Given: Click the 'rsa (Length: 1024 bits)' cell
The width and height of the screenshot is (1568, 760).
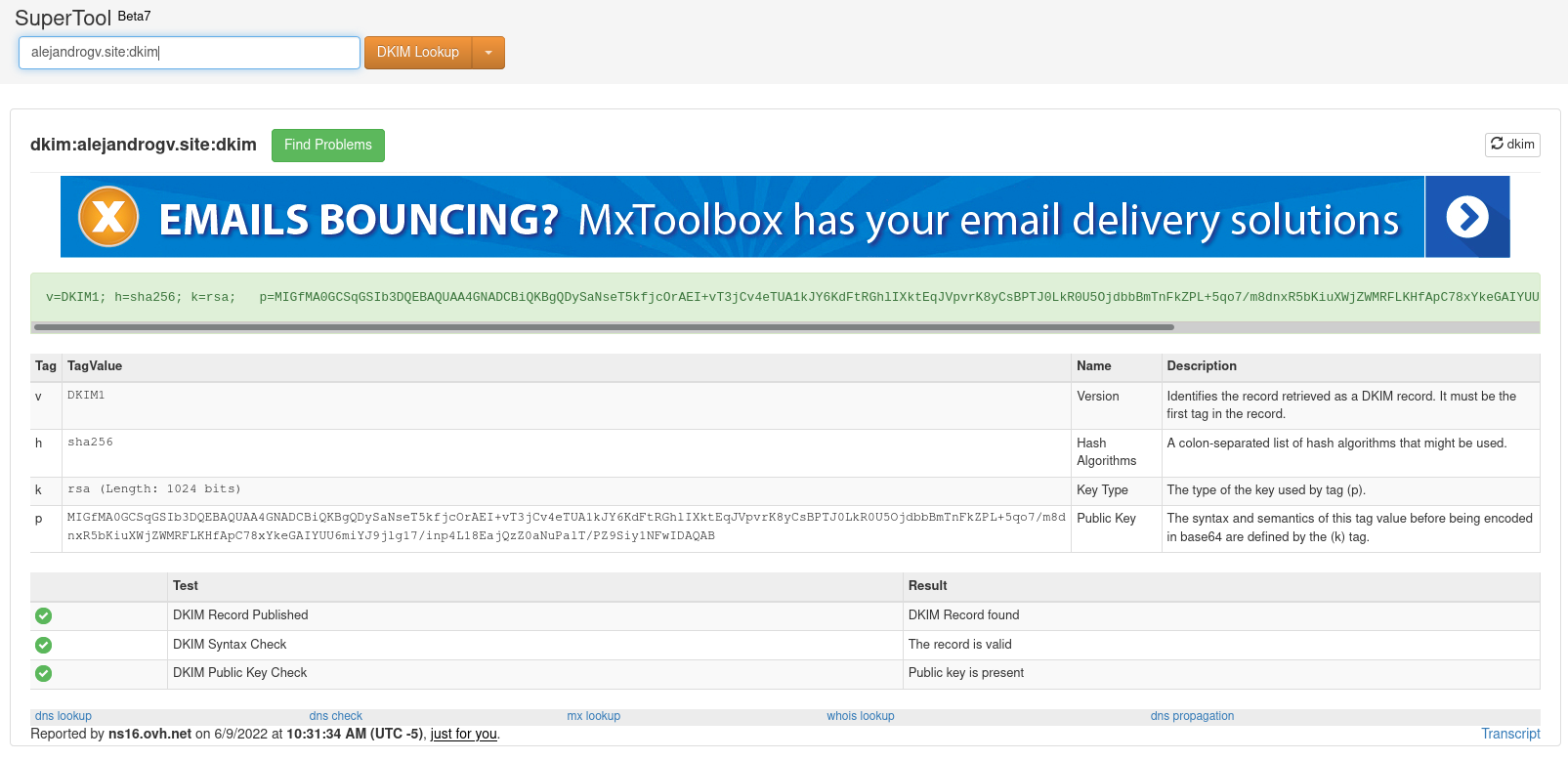Looking at the screenshot, I should [567, 490].
